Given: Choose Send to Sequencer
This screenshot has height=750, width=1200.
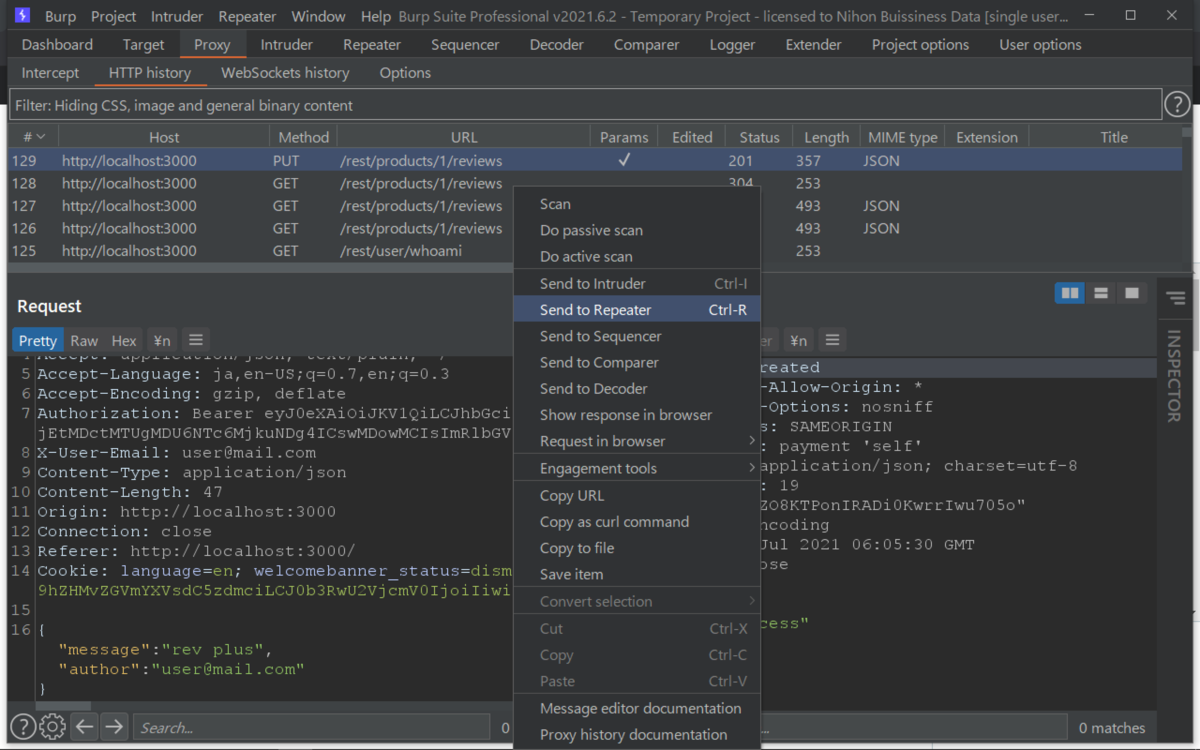Looking at the screenshot, I should (637, 336).
